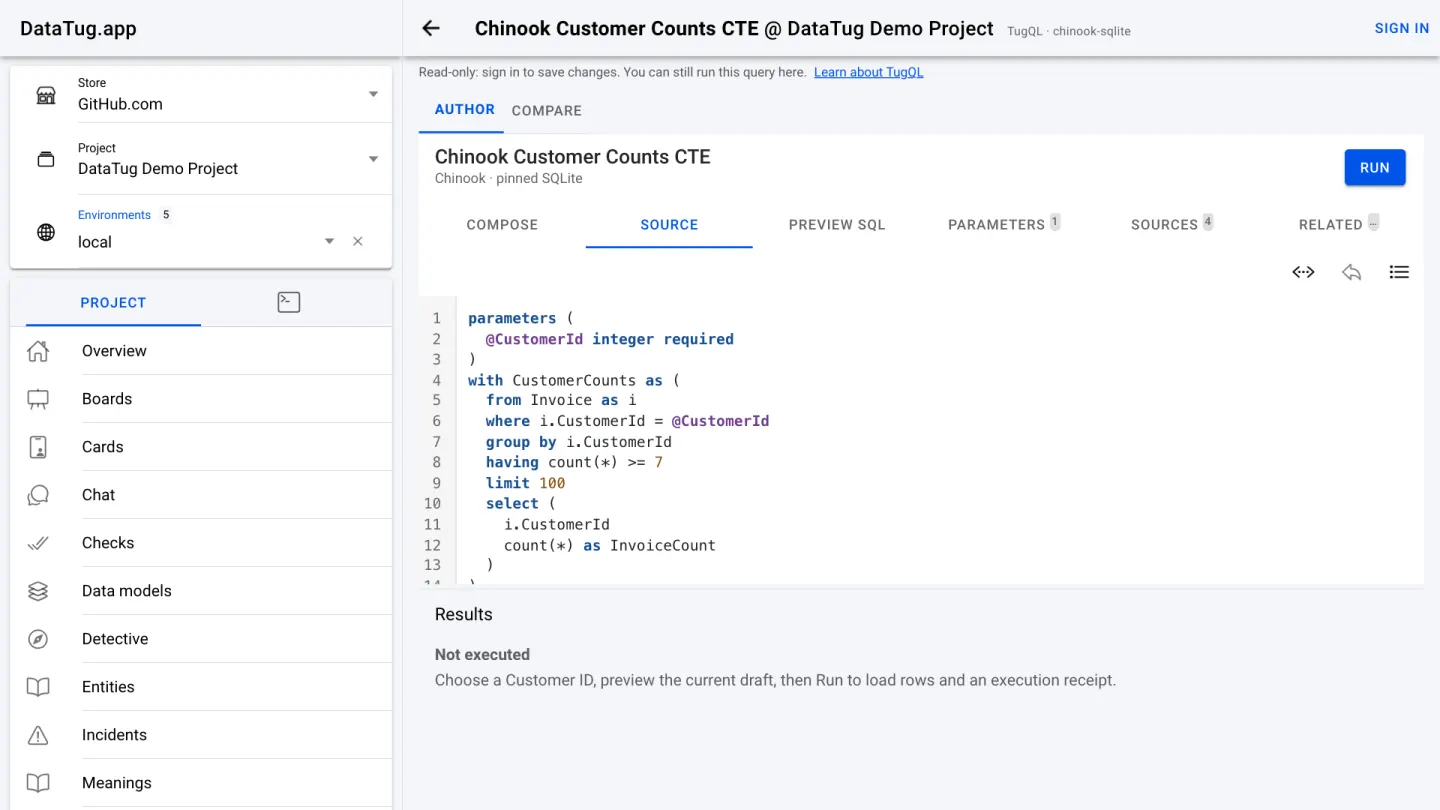Open the terminal console tab icon

pyautogui.click(x=289, y=302)
